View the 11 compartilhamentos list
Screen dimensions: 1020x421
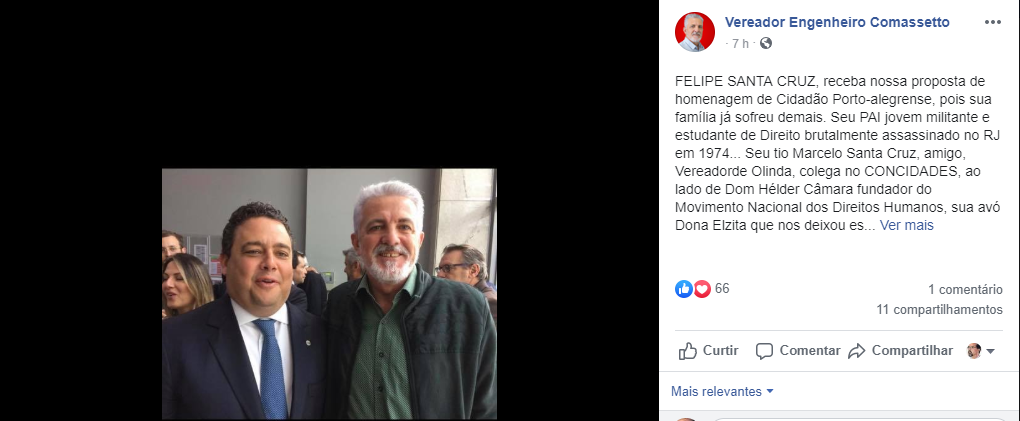939,310
